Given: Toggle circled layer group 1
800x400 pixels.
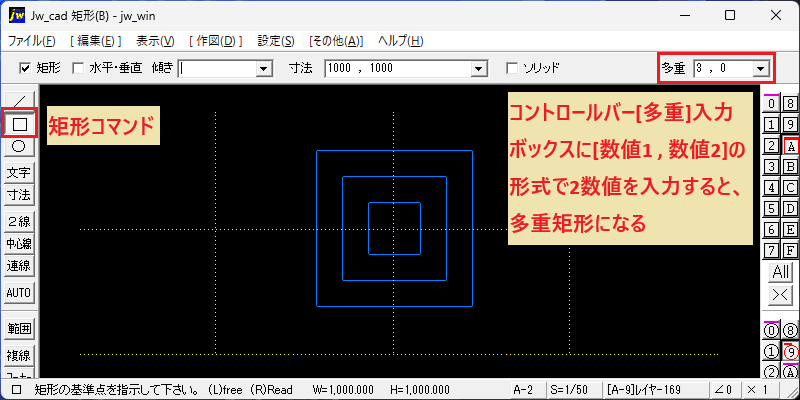Looking at the screenshot, I should pyautogui.click(x=771, y=352).
